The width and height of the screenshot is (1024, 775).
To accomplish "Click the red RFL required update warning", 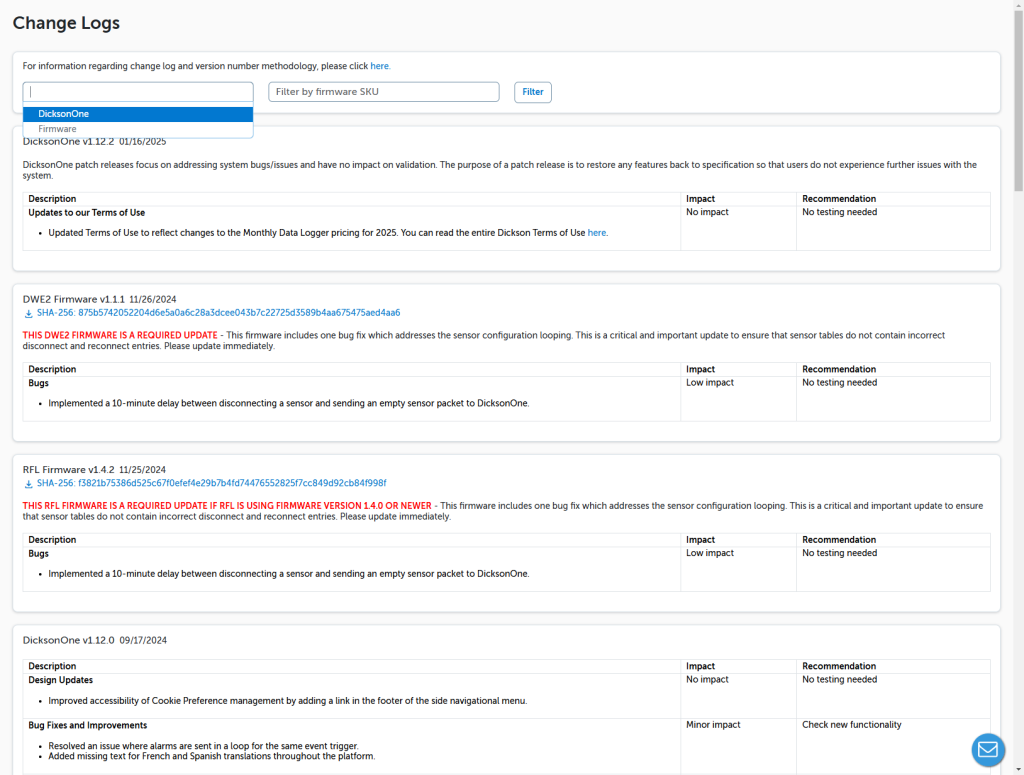I will pyautogui.click(x=227, y=506).
